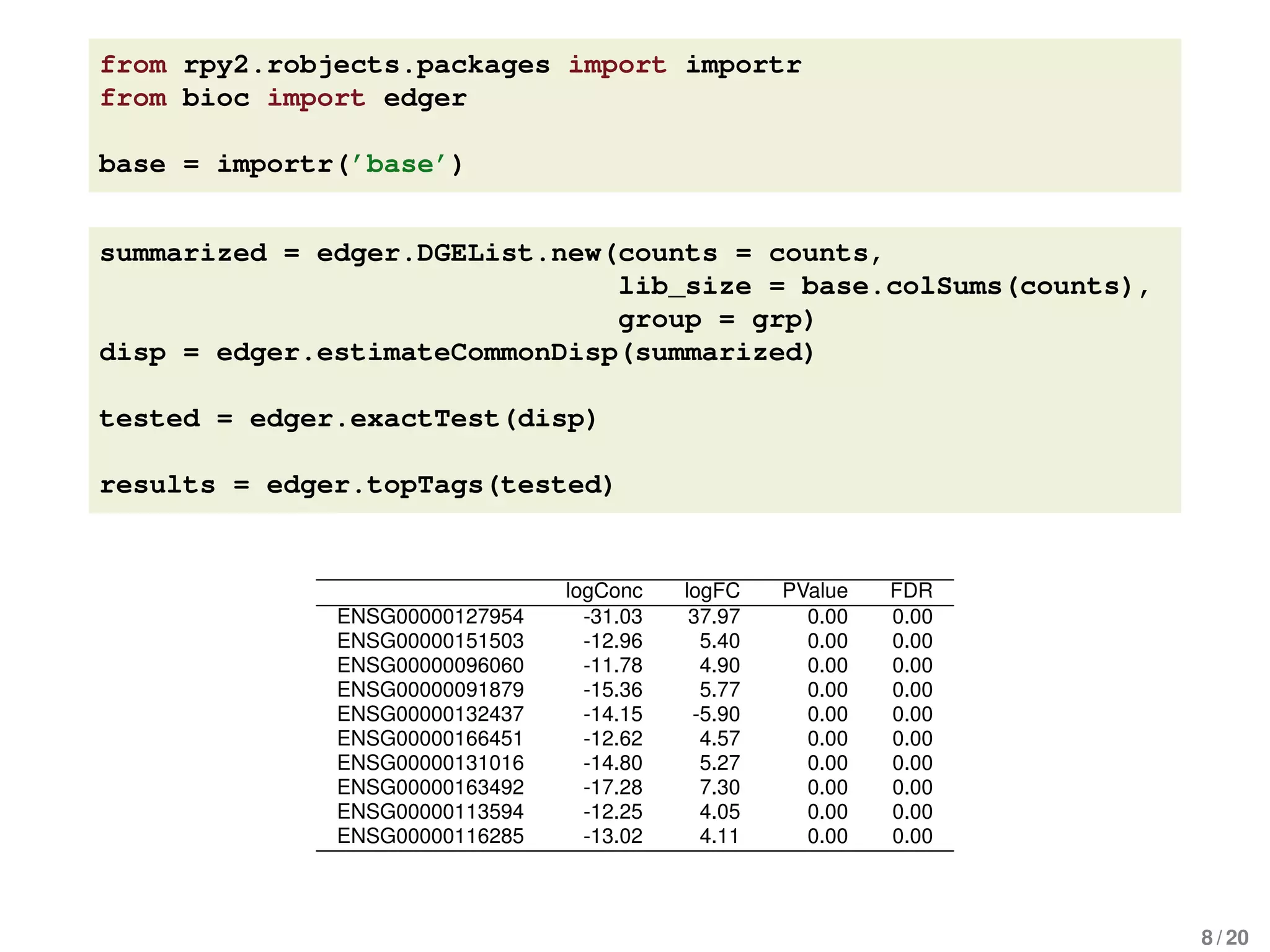Click the ENSG00000132437 gene ID

(x=430, y=714)
